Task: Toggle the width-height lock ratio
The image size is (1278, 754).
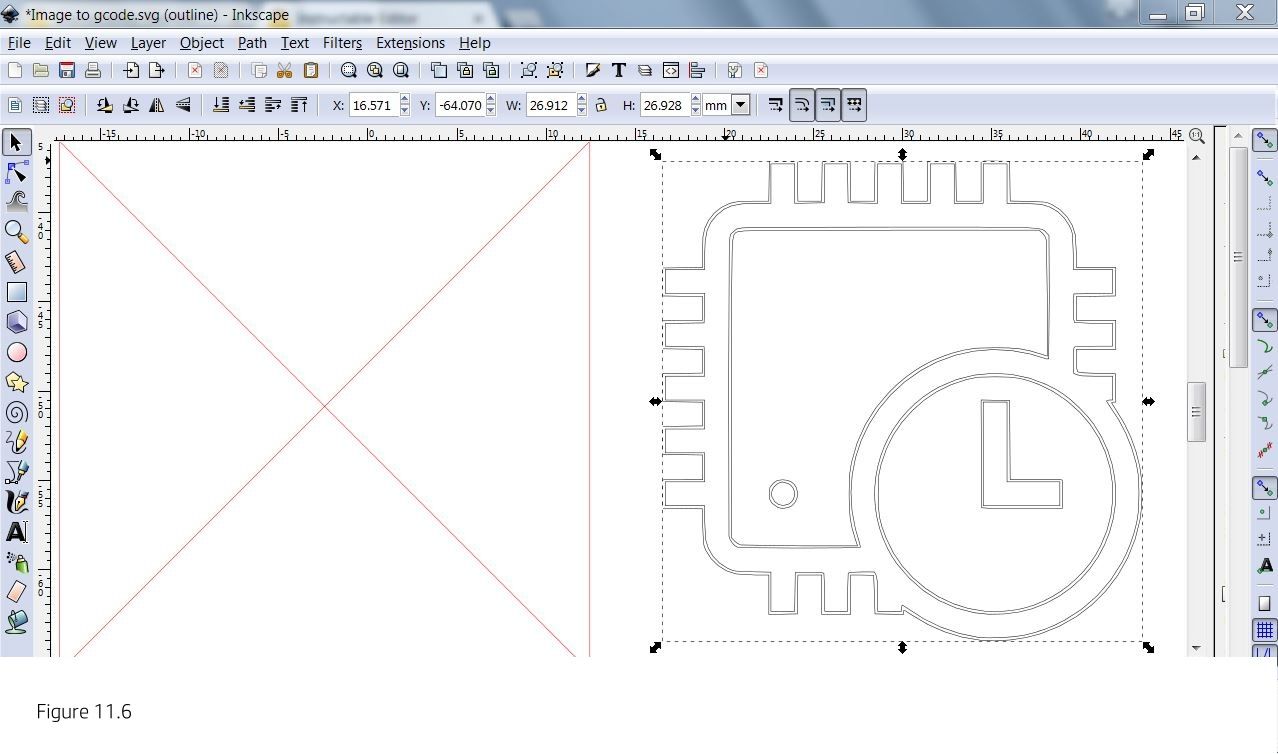Action: coord(601,104)
